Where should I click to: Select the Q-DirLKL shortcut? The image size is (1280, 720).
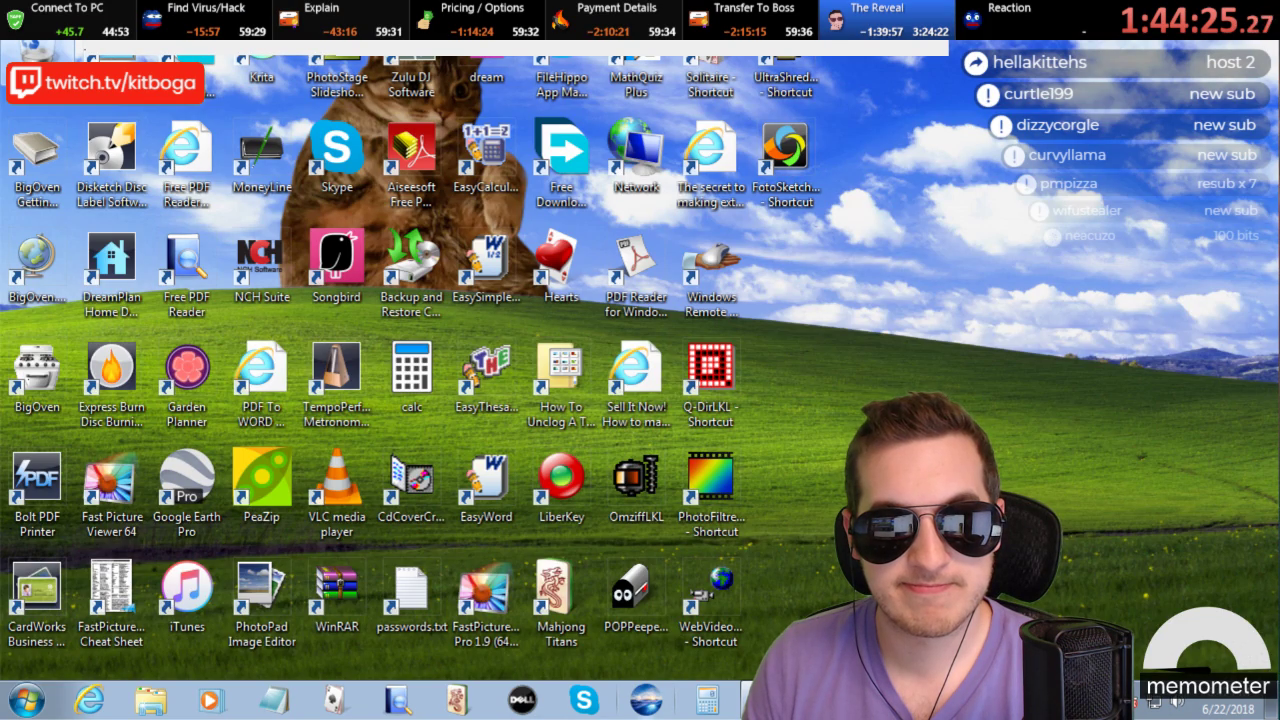pos(711,385)
